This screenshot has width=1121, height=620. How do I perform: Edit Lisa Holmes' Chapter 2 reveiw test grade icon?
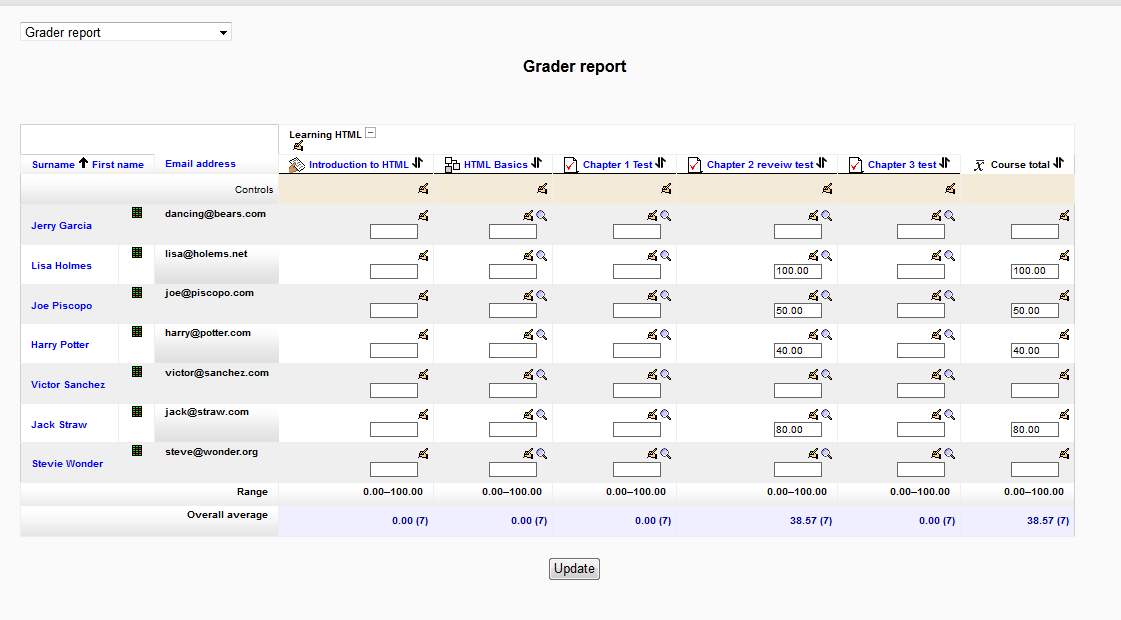[813, 255]
